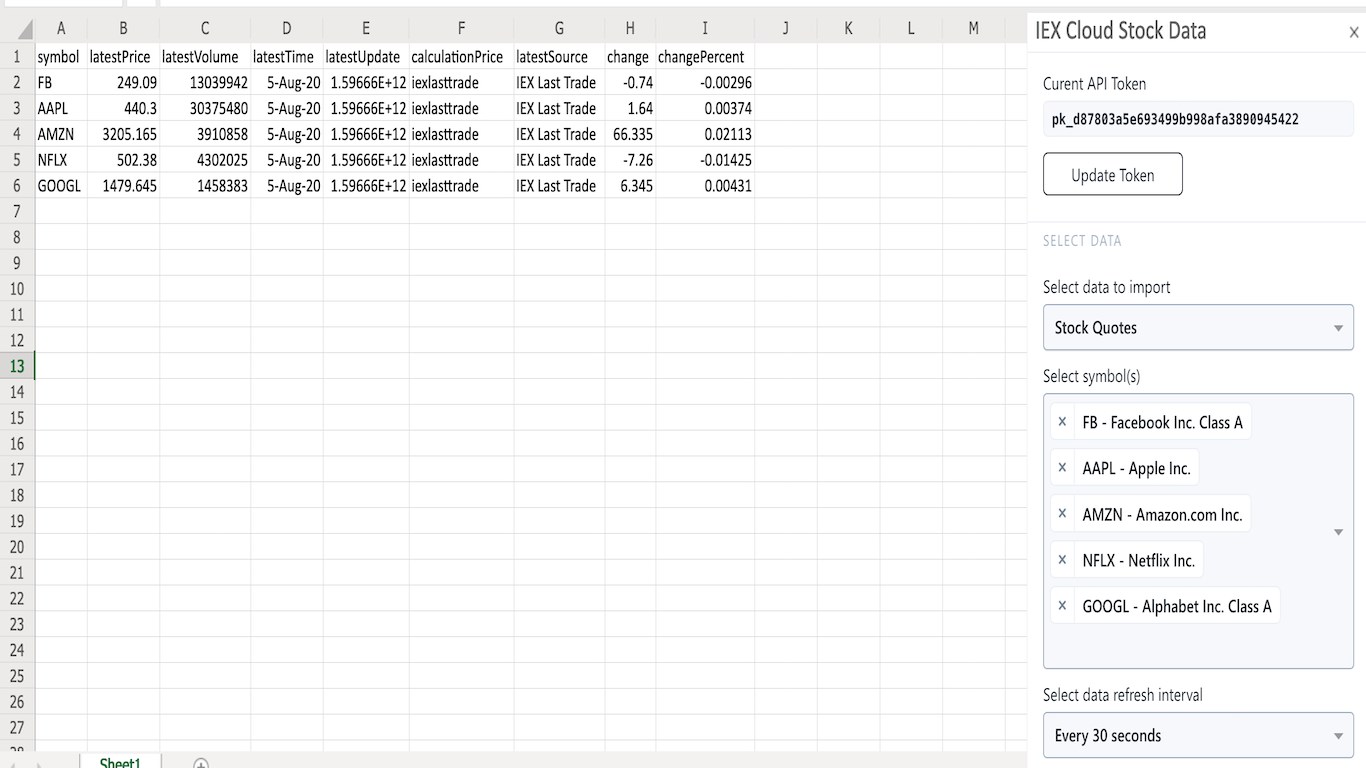This screenshot has height=768, width=1366.
Task: Remove AMZN - Amazon.com Inc. symbol
Action: click(x=1062, y=514)
